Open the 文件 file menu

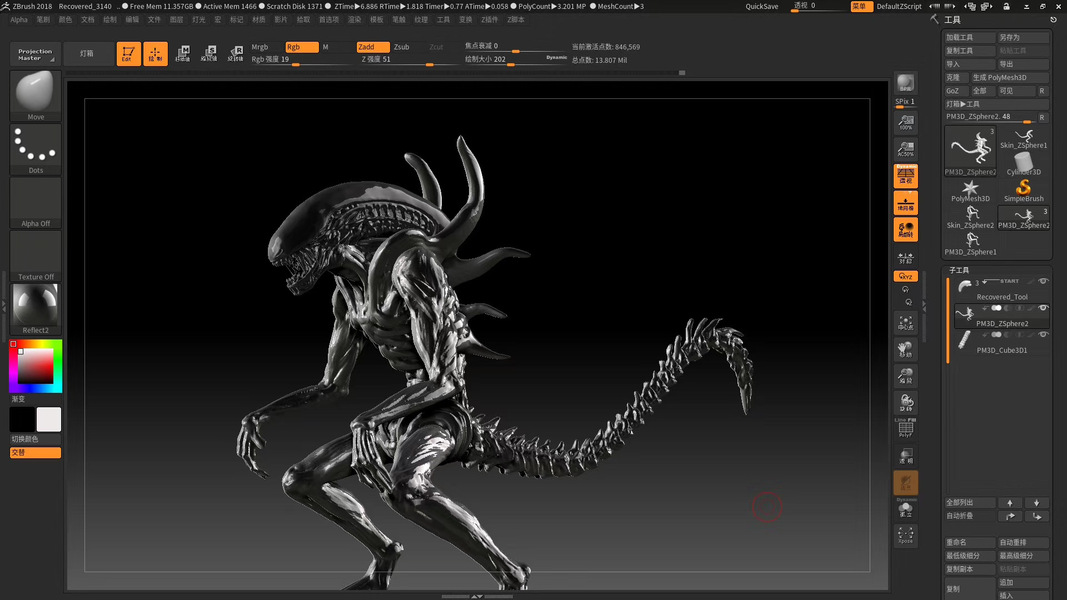tap(154, 20)
